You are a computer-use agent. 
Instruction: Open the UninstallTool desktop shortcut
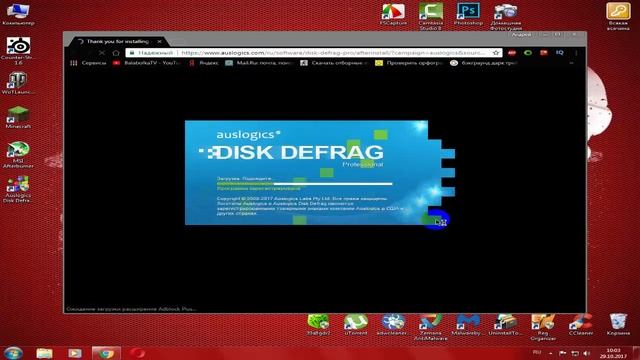click(x=506, y=325)
